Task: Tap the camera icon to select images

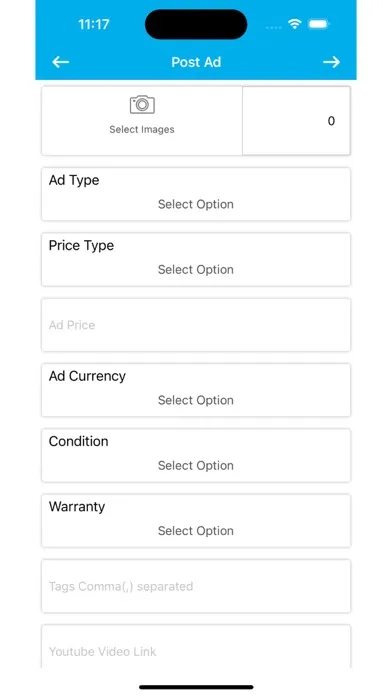Action: point(142,104)
